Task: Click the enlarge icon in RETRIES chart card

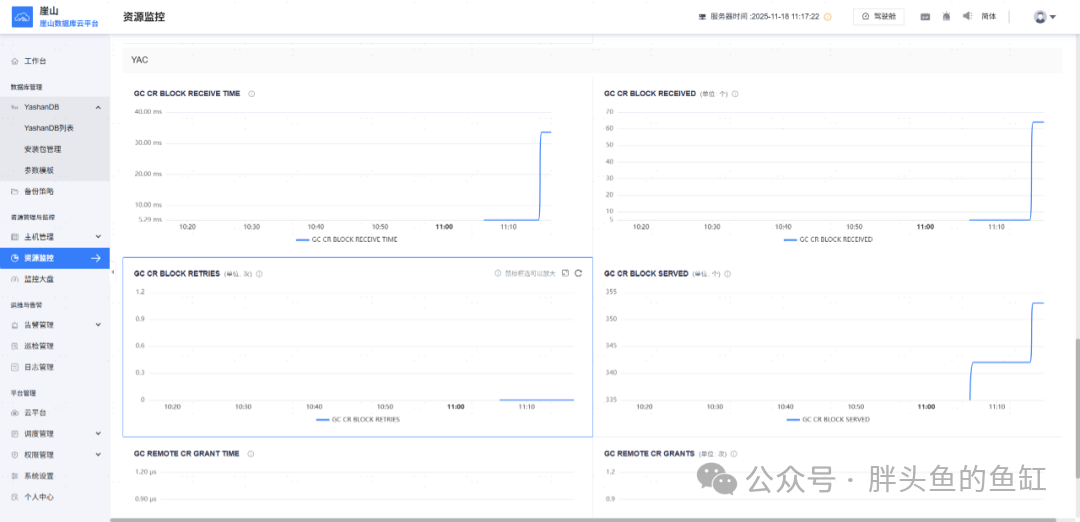Action: pyautogui.click(x=565, y=273)
